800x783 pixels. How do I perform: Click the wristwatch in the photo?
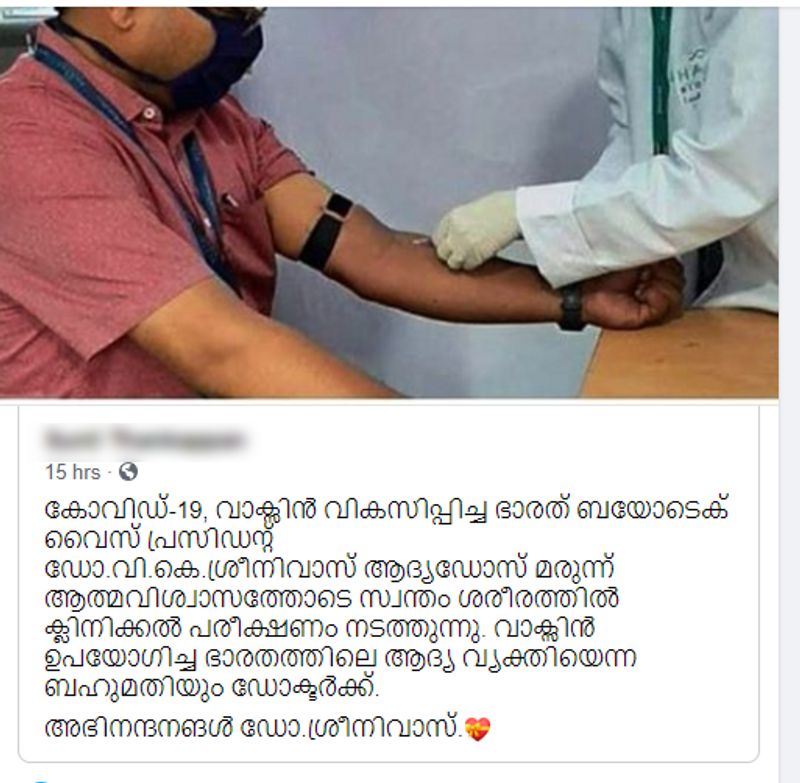pyautogui.click(x=571, y=308)
